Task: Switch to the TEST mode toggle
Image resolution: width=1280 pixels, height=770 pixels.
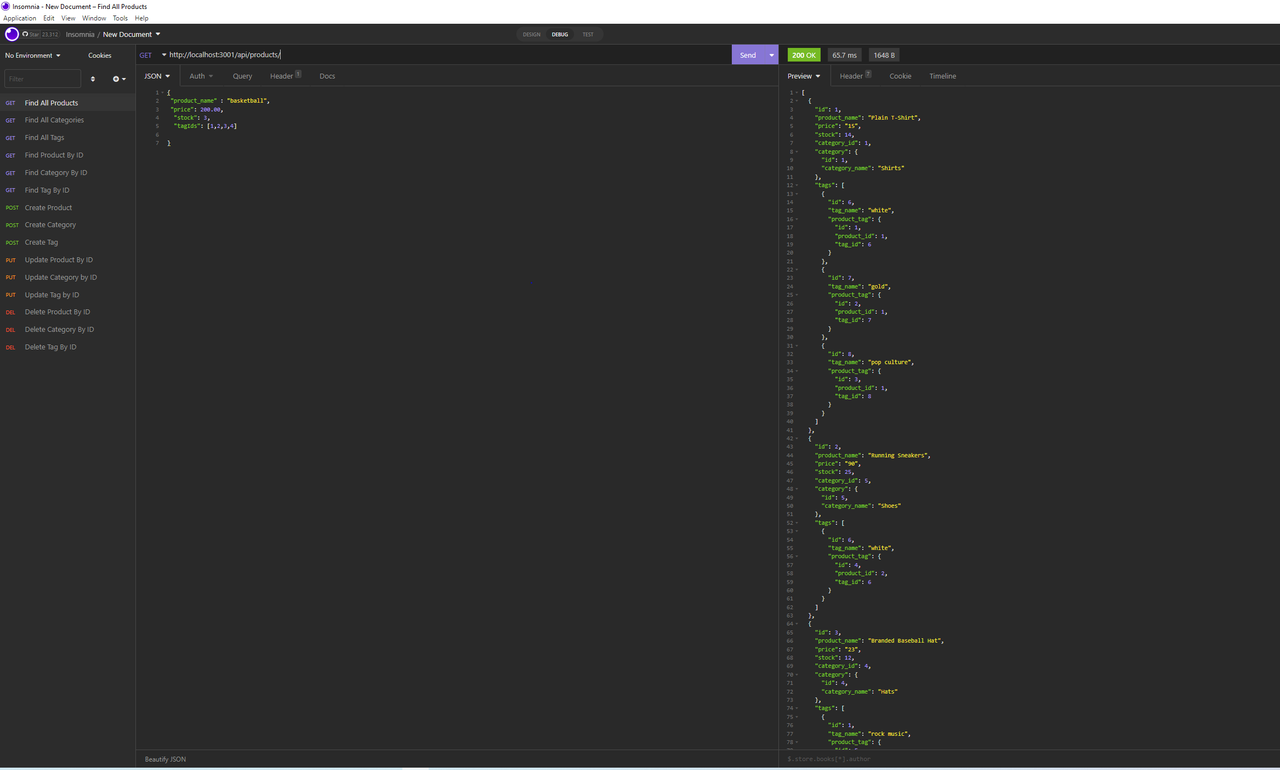Action: pyautogui.click(x=588, y=34)
